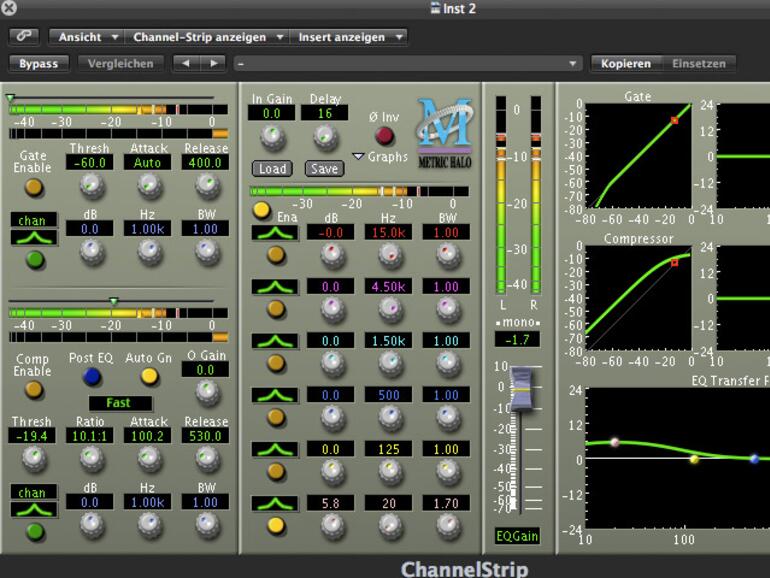Click the Vergleichen compare item
Screen dimensions: 770x578
(x=120, y=63)
